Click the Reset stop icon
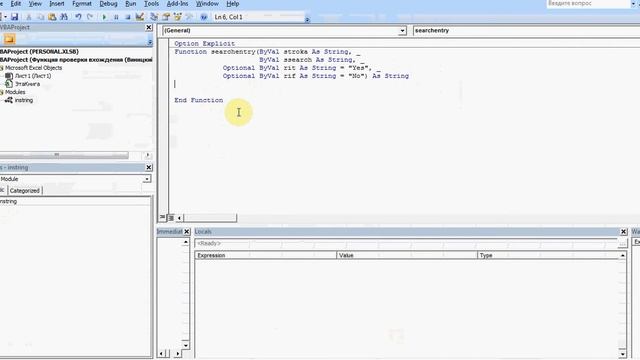640x360 pixels. click(x=128, y=17)
